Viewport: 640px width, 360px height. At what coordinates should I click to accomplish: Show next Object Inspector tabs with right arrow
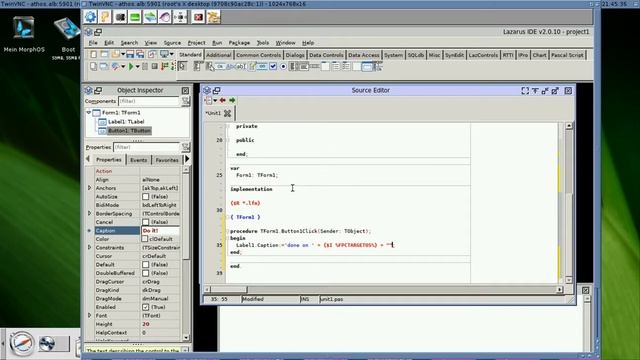click(187, 159)
